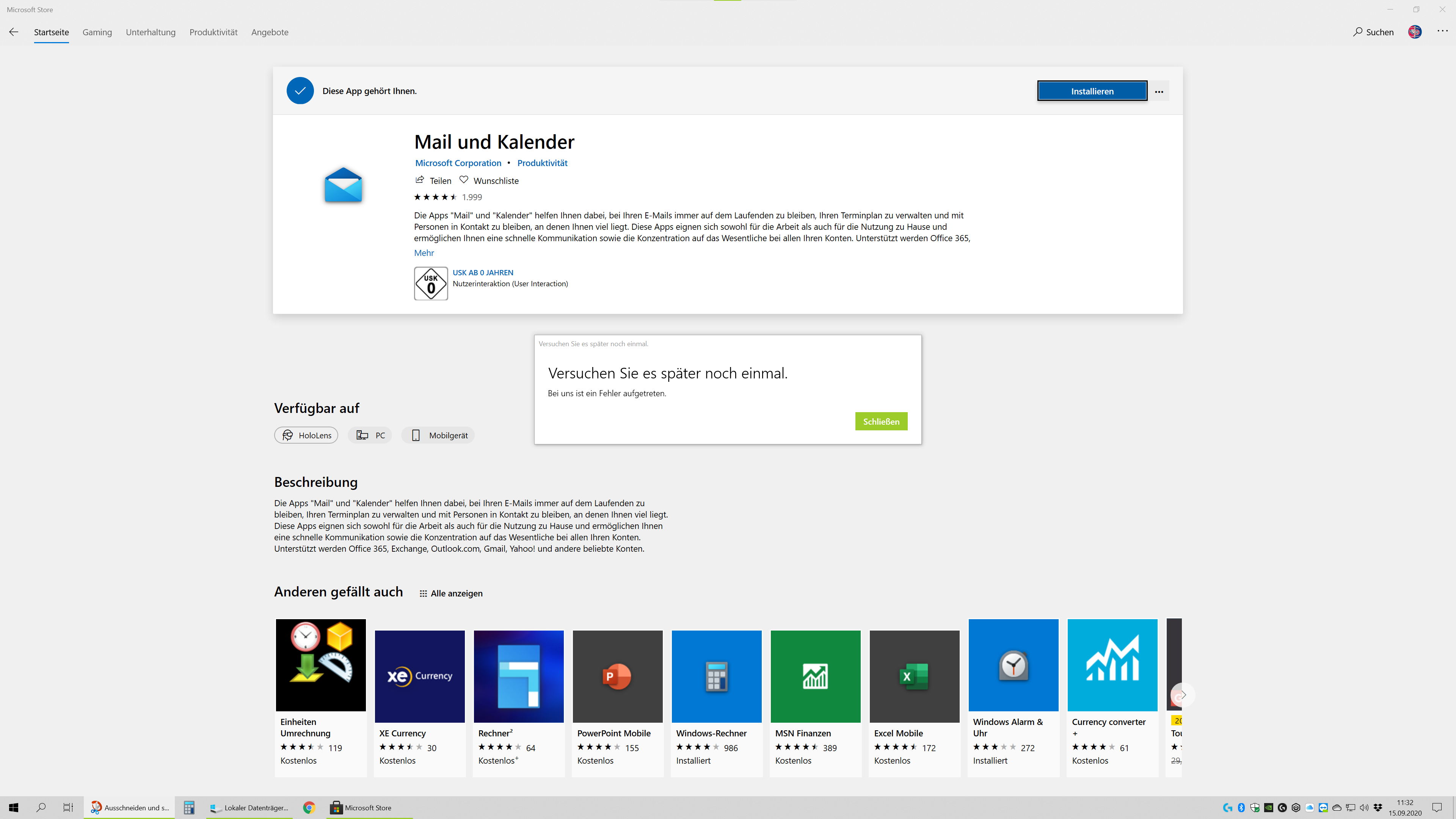The width and height of the screenshot is (1456, 819).
Task: Click the Installieren button
Action: [x=1092, y=91]
